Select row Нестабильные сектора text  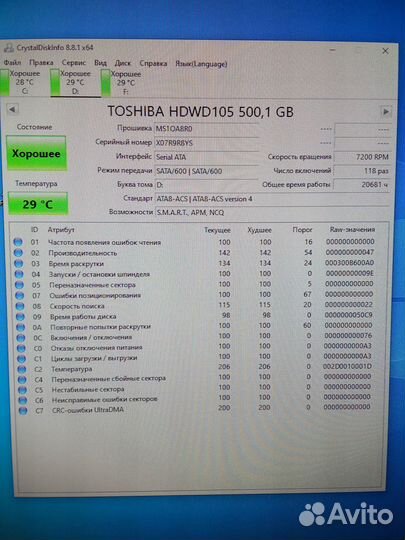(88, 390)
